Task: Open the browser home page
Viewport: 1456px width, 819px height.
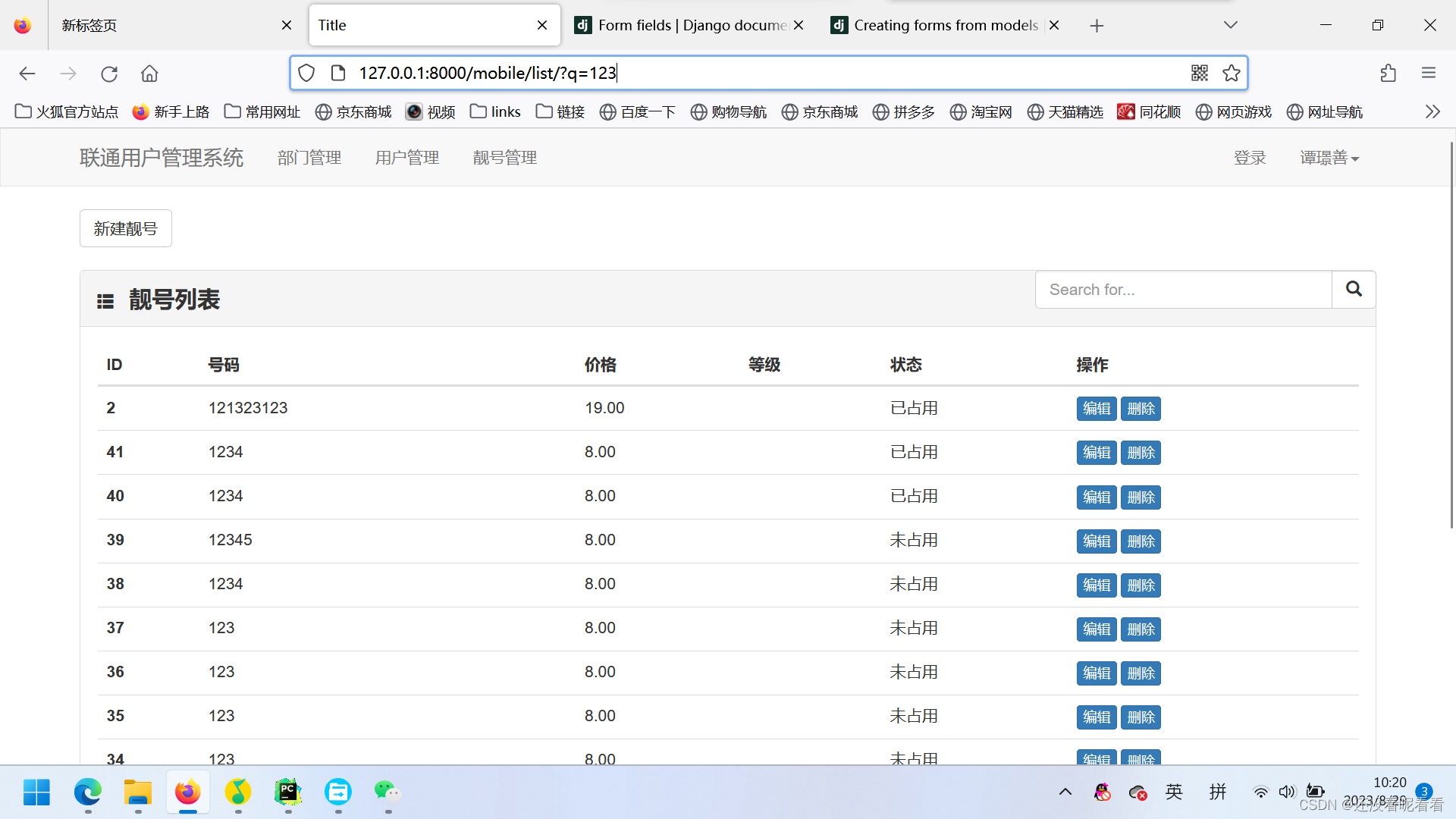Action: pos(149,73)
